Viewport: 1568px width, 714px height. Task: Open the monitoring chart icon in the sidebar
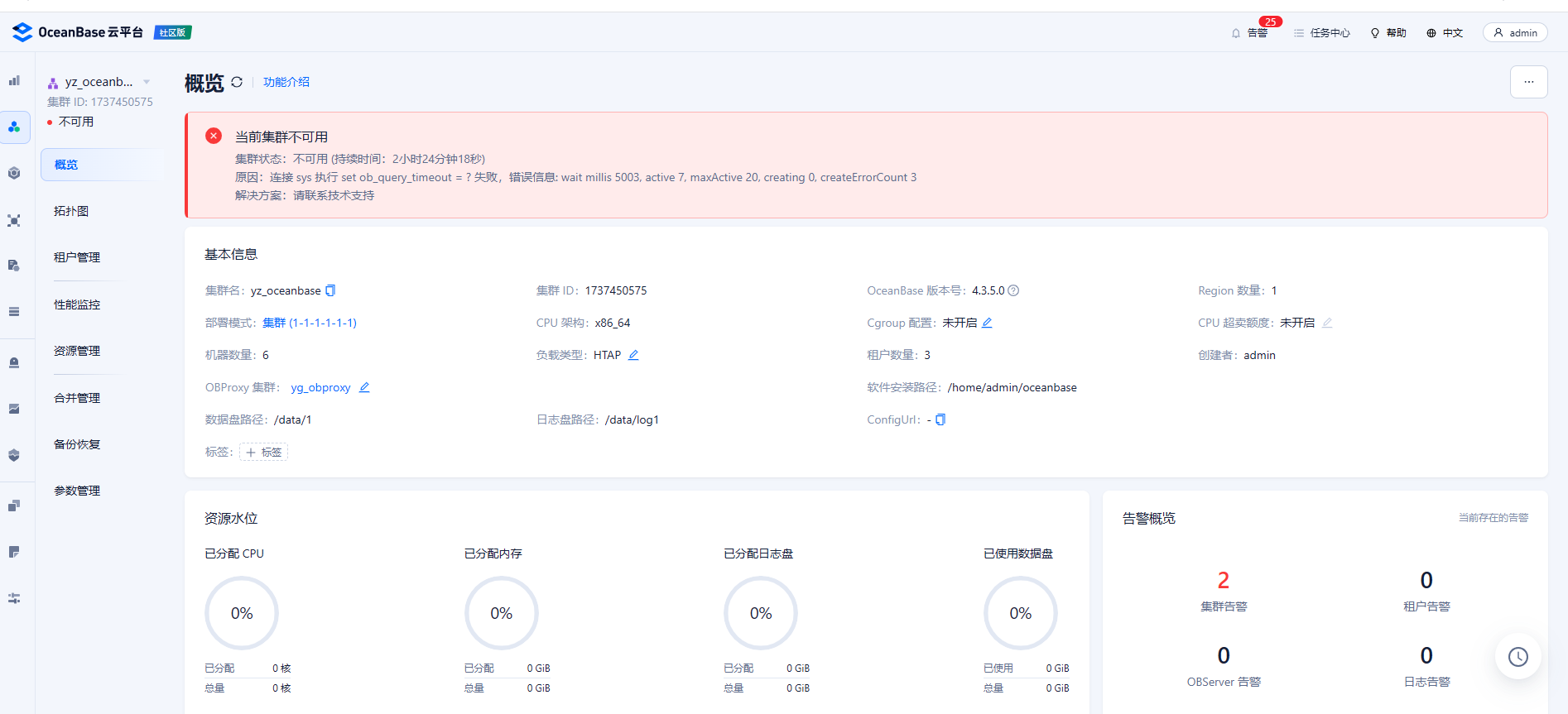tap(14, 409)
